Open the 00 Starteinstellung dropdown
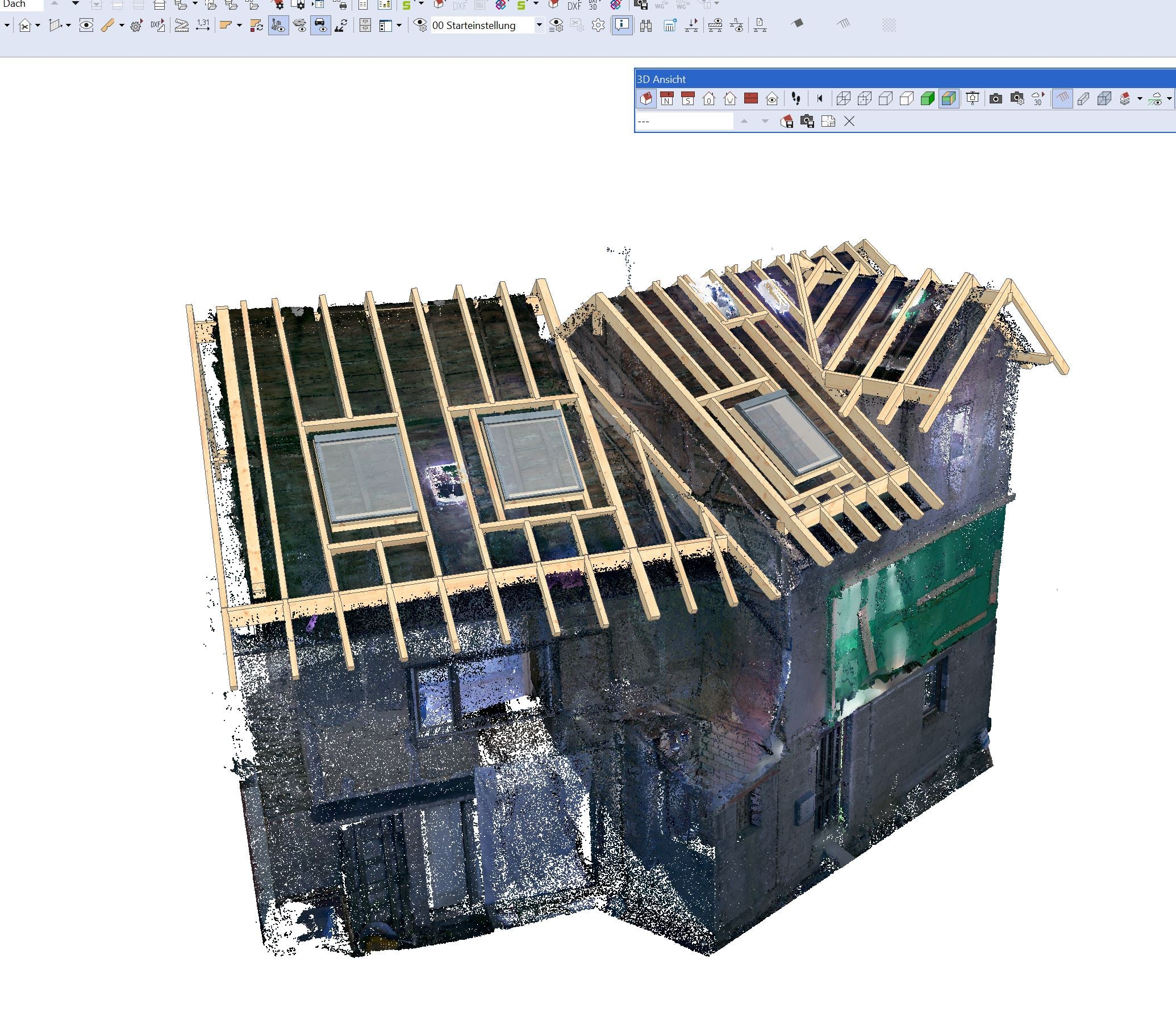The image size is (1176, 1029). pyautogui.click(x=539, y=25)
